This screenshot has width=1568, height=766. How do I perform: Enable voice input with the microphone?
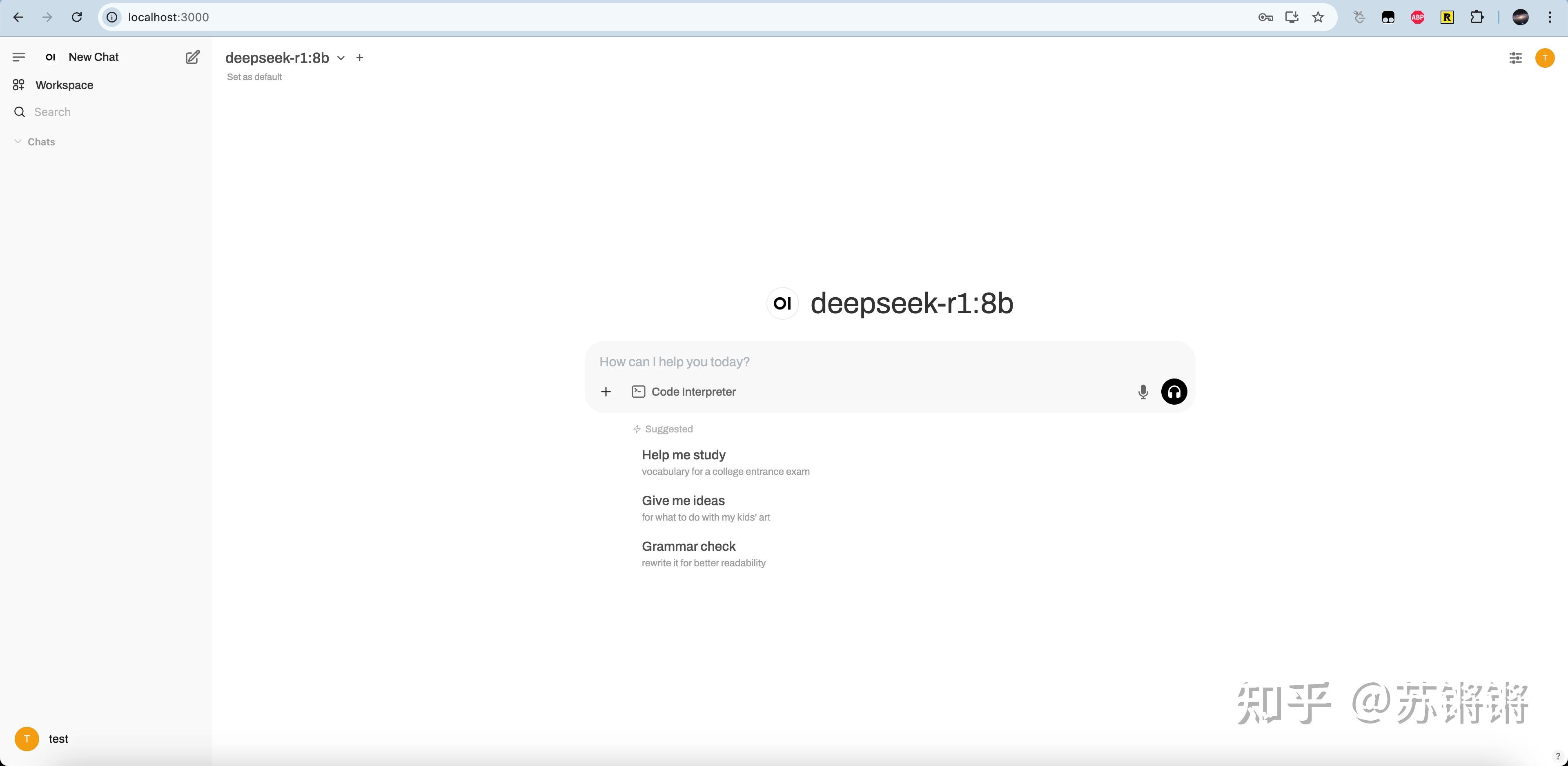[x=1143, y=392]
